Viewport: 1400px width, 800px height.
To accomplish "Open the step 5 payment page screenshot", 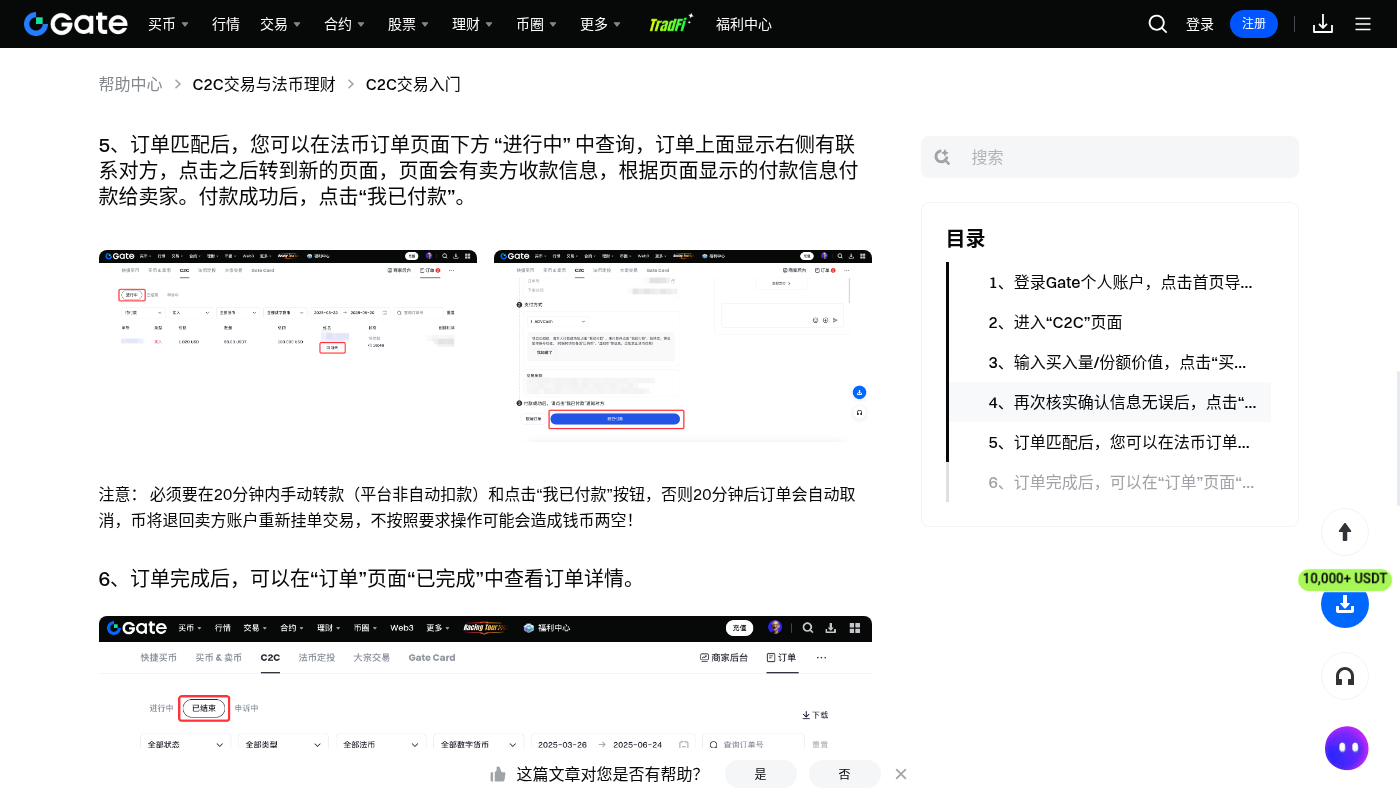I will click(683, 345).
